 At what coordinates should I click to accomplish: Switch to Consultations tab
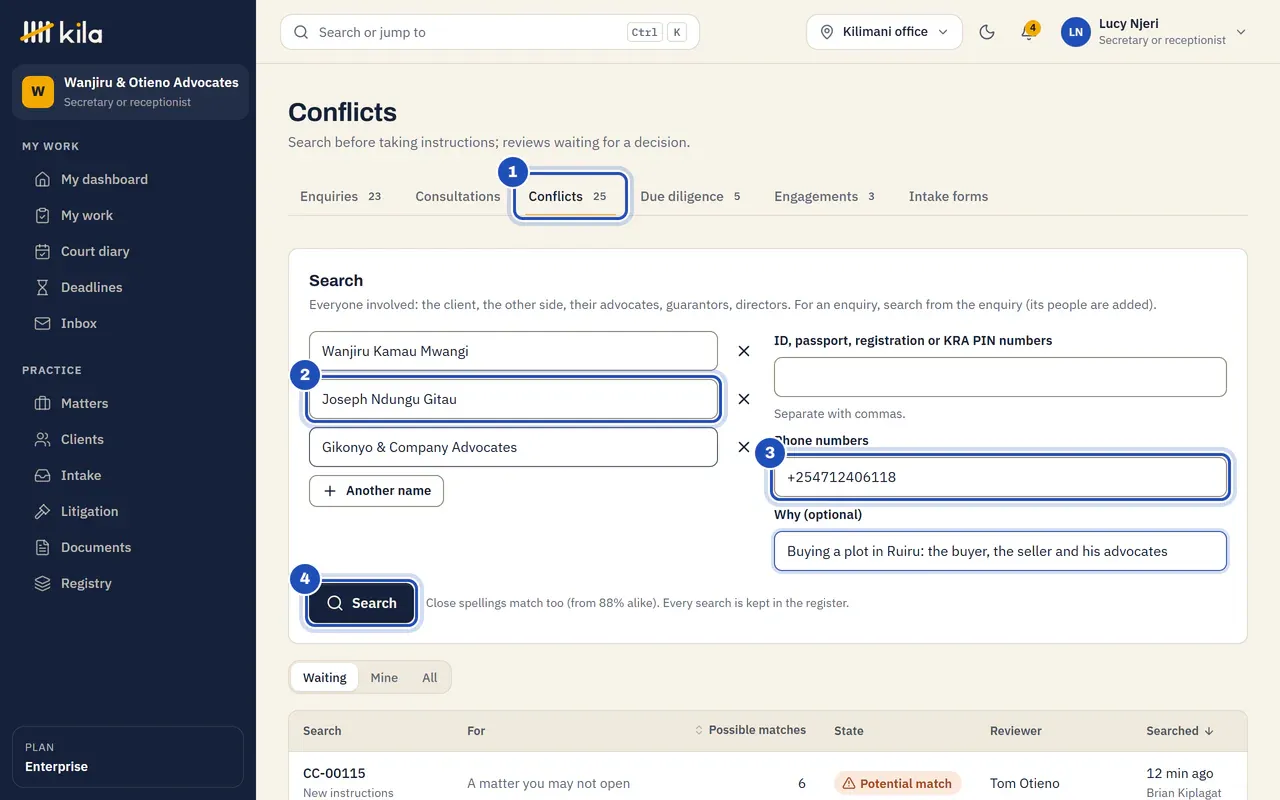coord(458,197)
